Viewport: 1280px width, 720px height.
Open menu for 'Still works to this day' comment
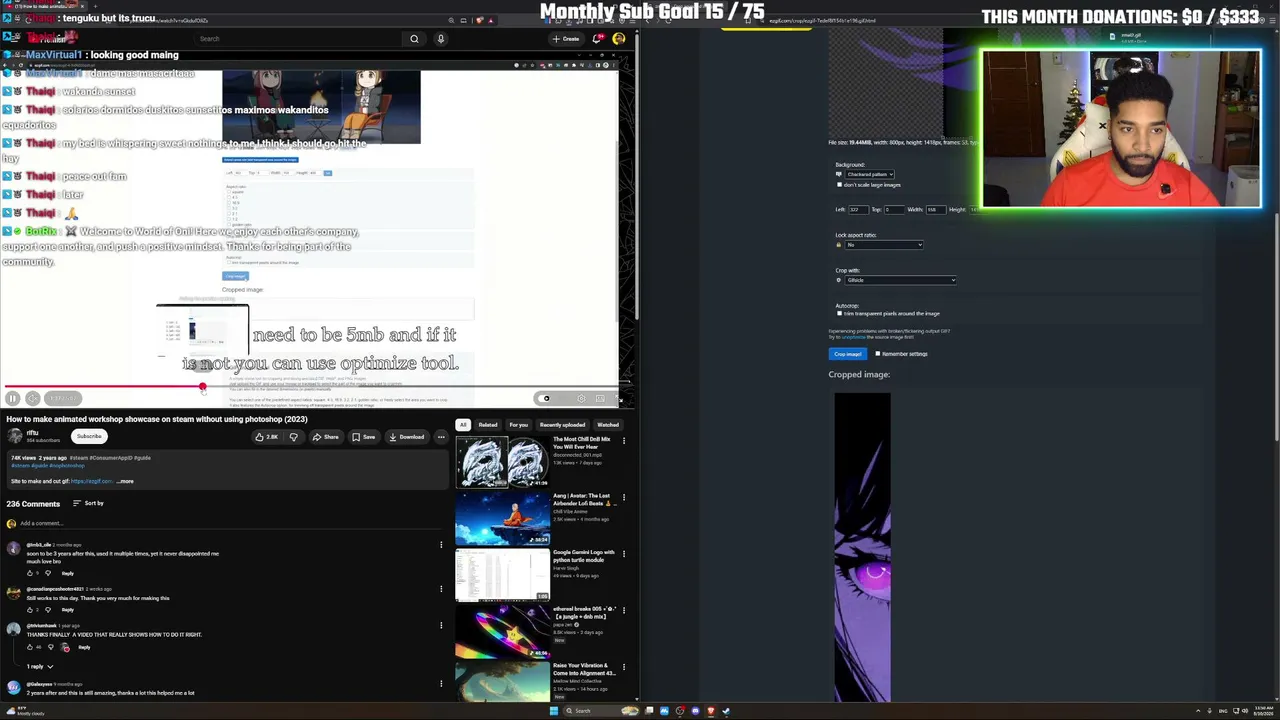pos(441,590)
